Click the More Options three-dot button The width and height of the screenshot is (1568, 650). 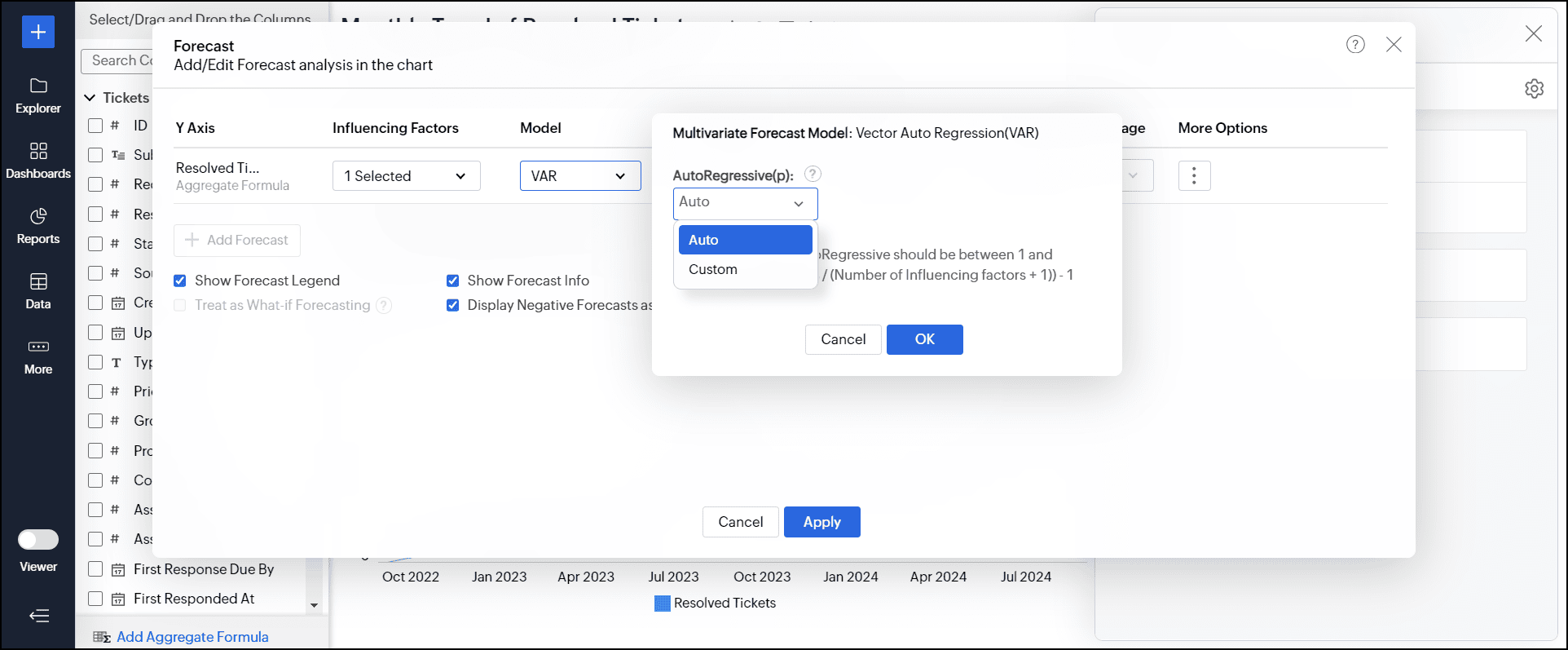click(x=1194, y=175)
